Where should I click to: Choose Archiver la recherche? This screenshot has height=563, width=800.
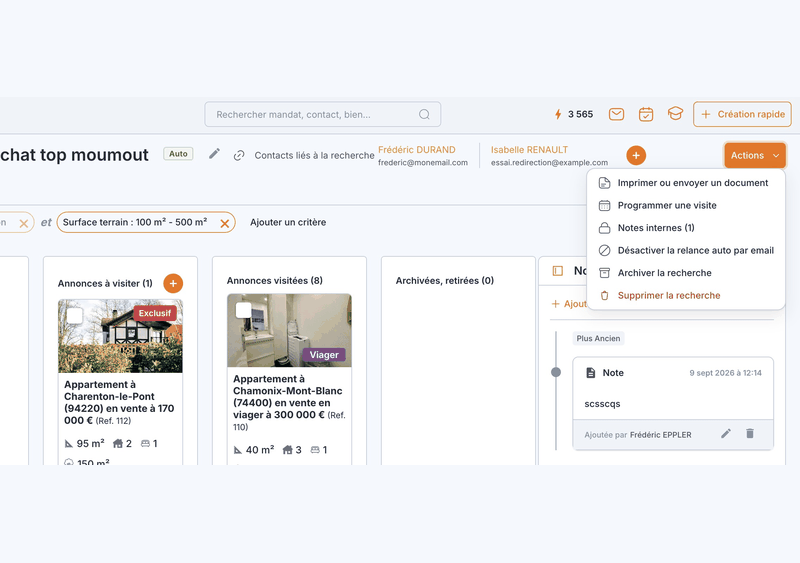click(686, 273)
